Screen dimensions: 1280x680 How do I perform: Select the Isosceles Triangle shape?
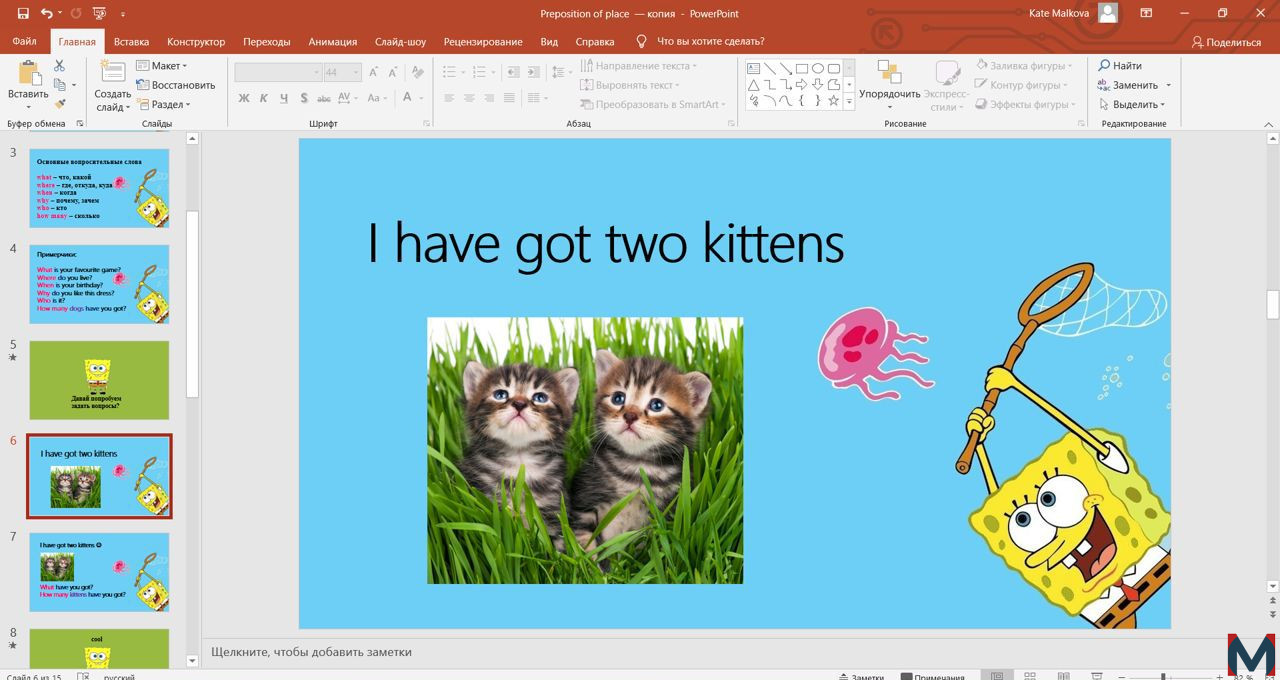[x=754, y=85]
